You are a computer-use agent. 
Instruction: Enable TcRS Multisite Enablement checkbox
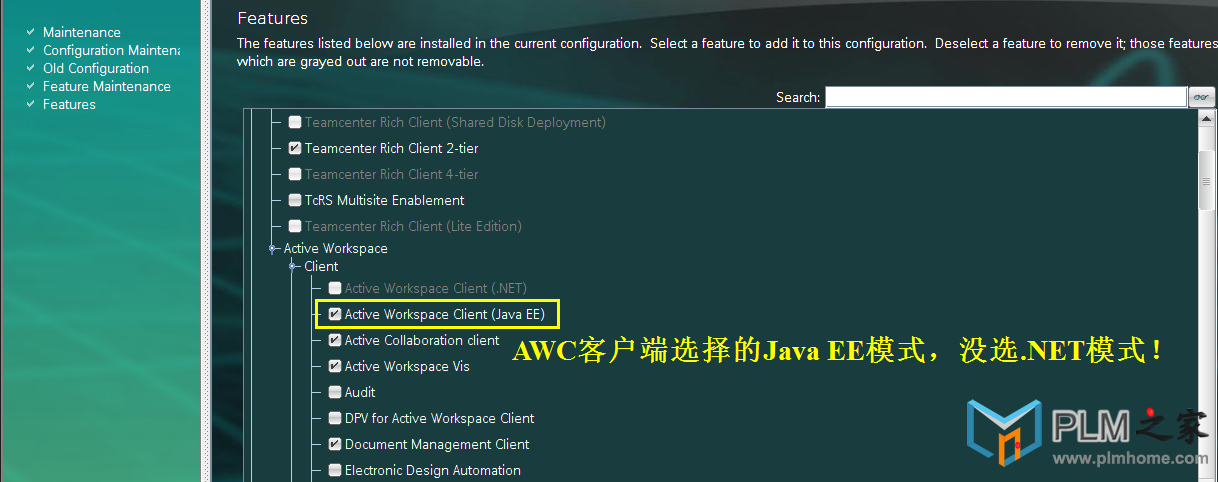click(295, 200)
